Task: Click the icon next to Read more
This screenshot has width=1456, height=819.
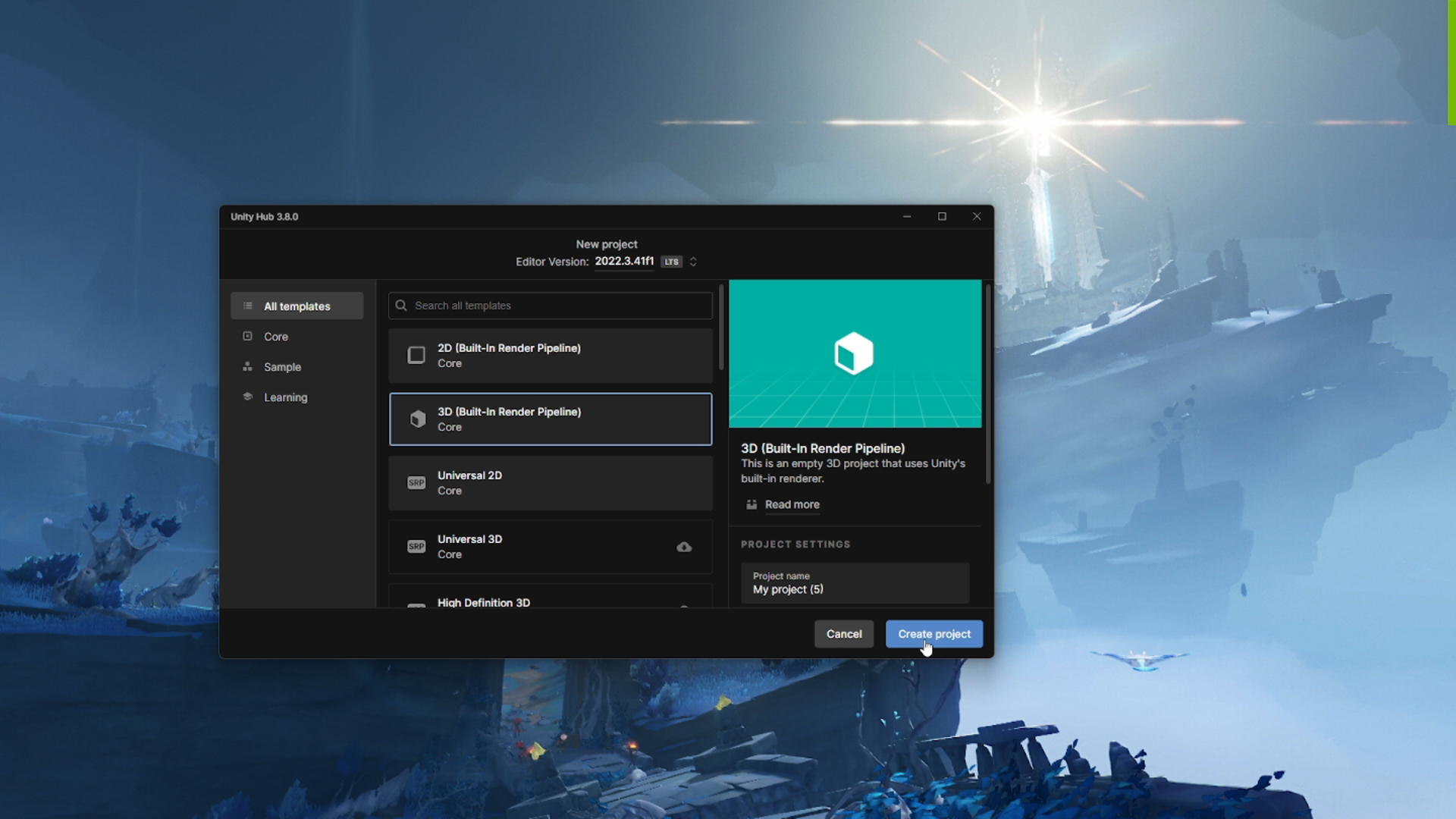Action: [x=751, y=505]
